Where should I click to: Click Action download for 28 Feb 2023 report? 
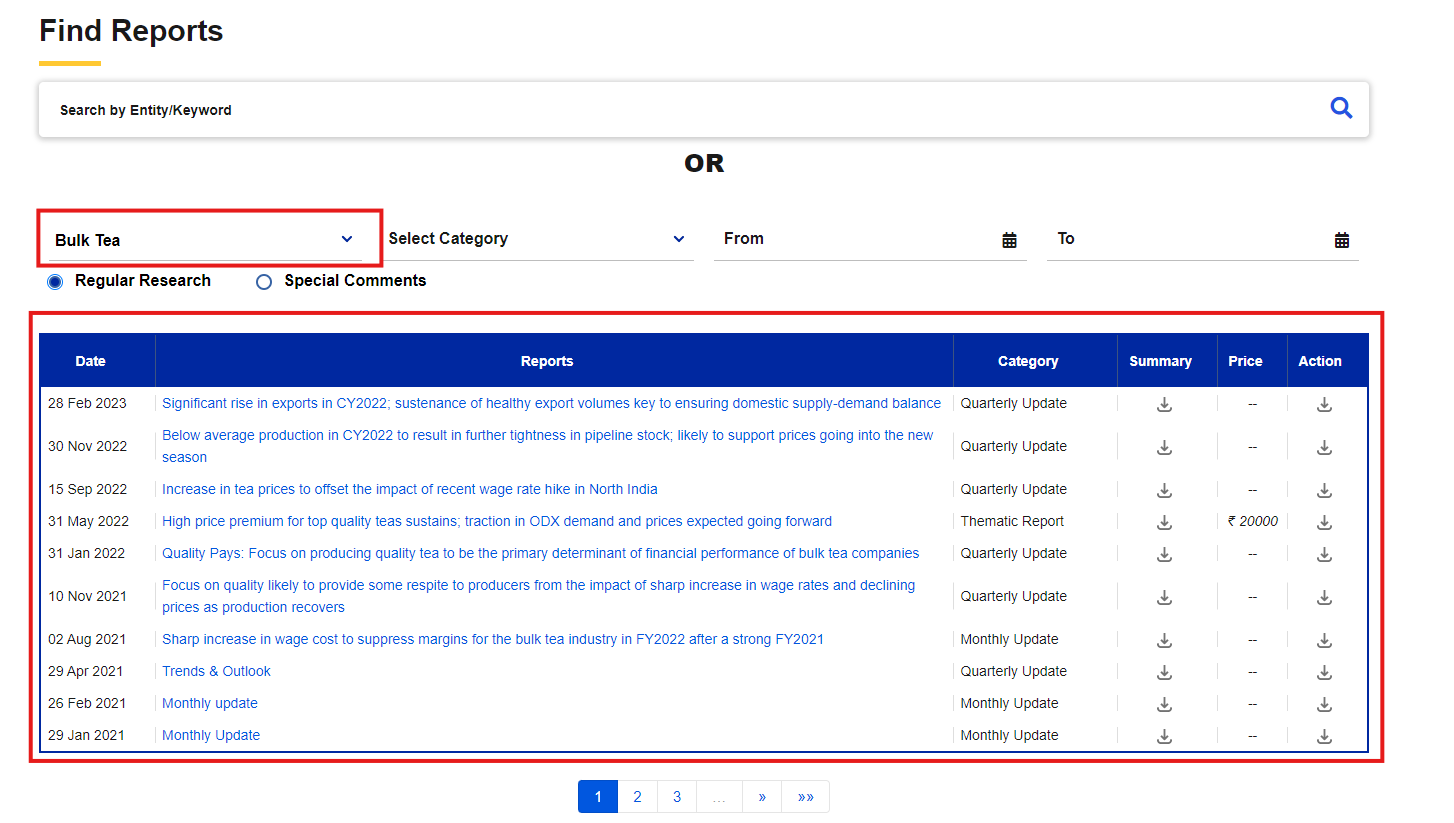tap(1324, 404)
